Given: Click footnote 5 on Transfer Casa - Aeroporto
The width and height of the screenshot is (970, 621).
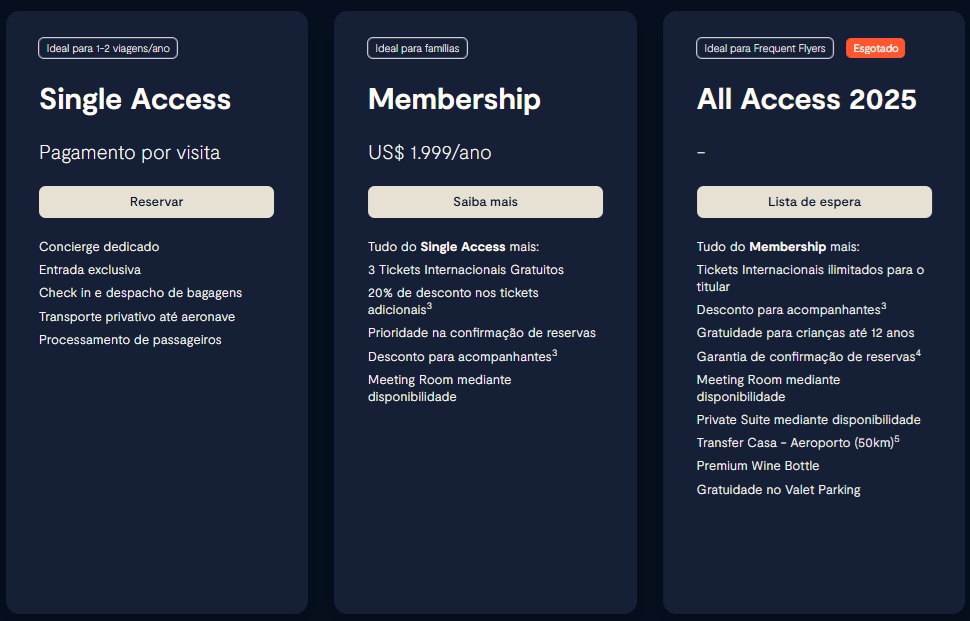Looking at the screenshot, I should pos(897,439).
